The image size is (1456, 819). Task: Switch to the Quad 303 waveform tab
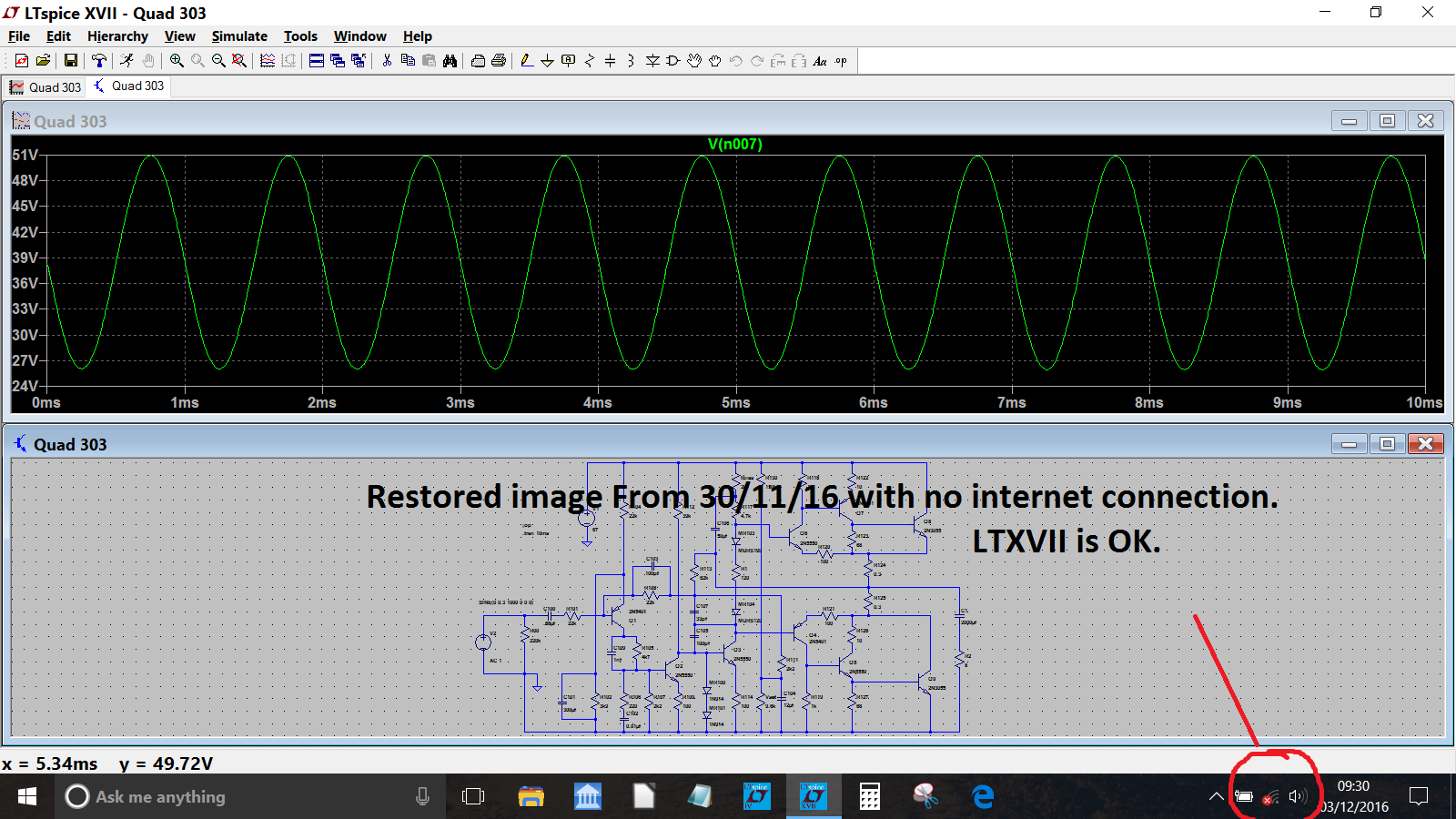45,87
